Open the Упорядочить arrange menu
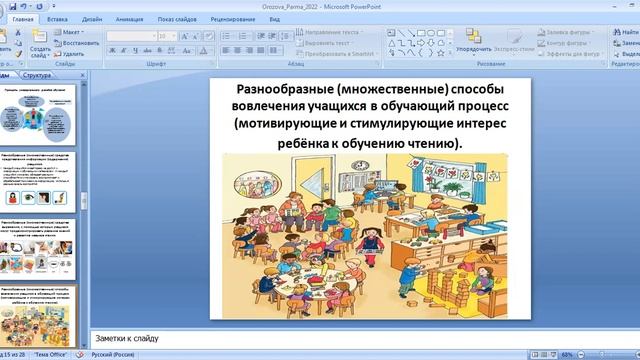This screenshot has width=640, height=360. point(474,42)
